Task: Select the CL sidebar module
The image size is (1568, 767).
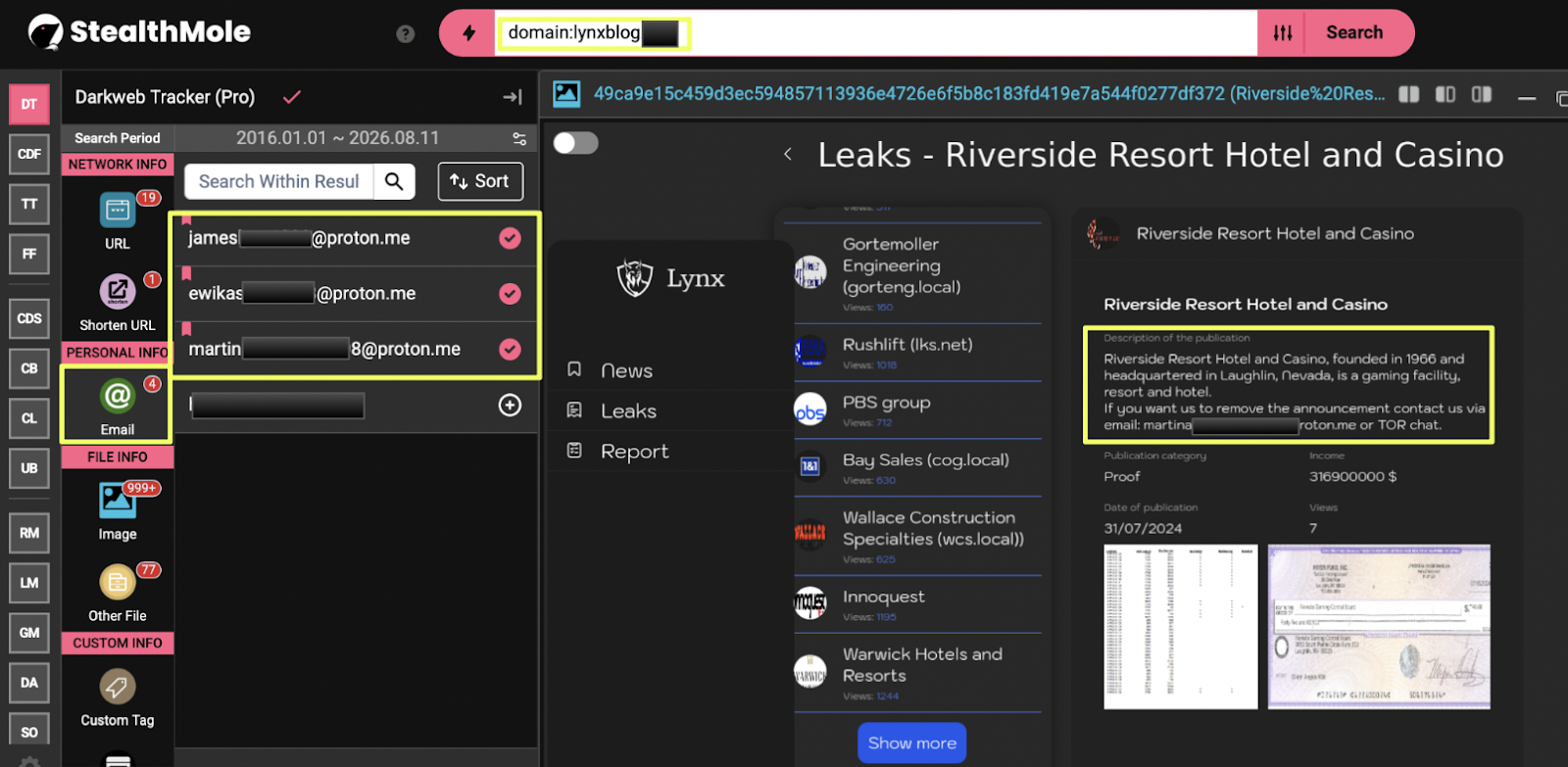Action: [29, 418]
